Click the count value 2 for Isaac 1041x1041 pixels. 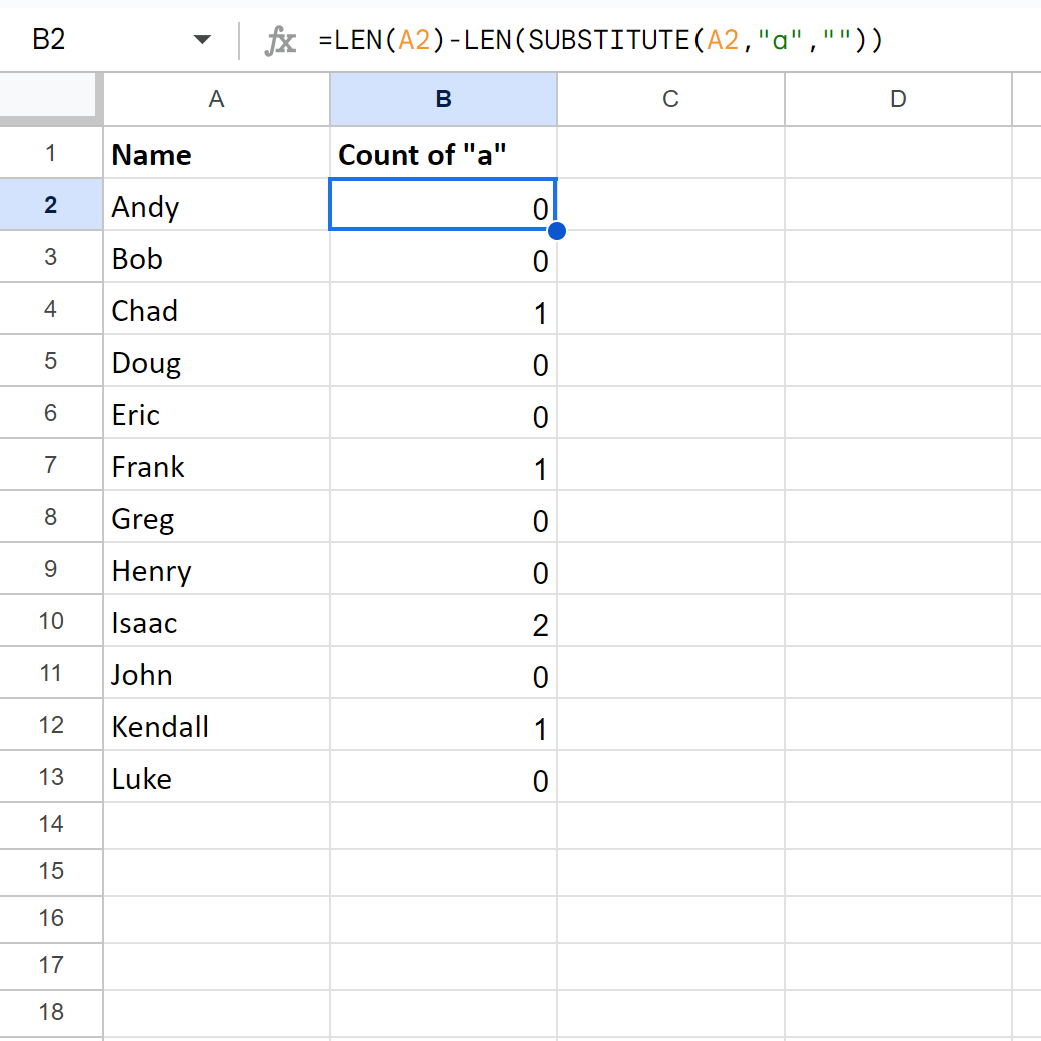[x=443, y=624]
